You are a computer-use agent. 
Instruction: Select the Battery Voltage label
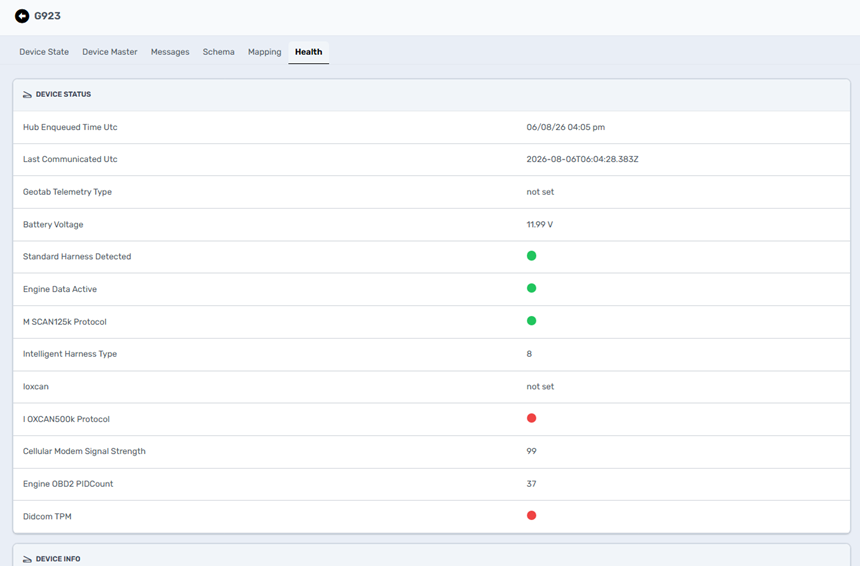pyautogui.click(x=53, y=224)
